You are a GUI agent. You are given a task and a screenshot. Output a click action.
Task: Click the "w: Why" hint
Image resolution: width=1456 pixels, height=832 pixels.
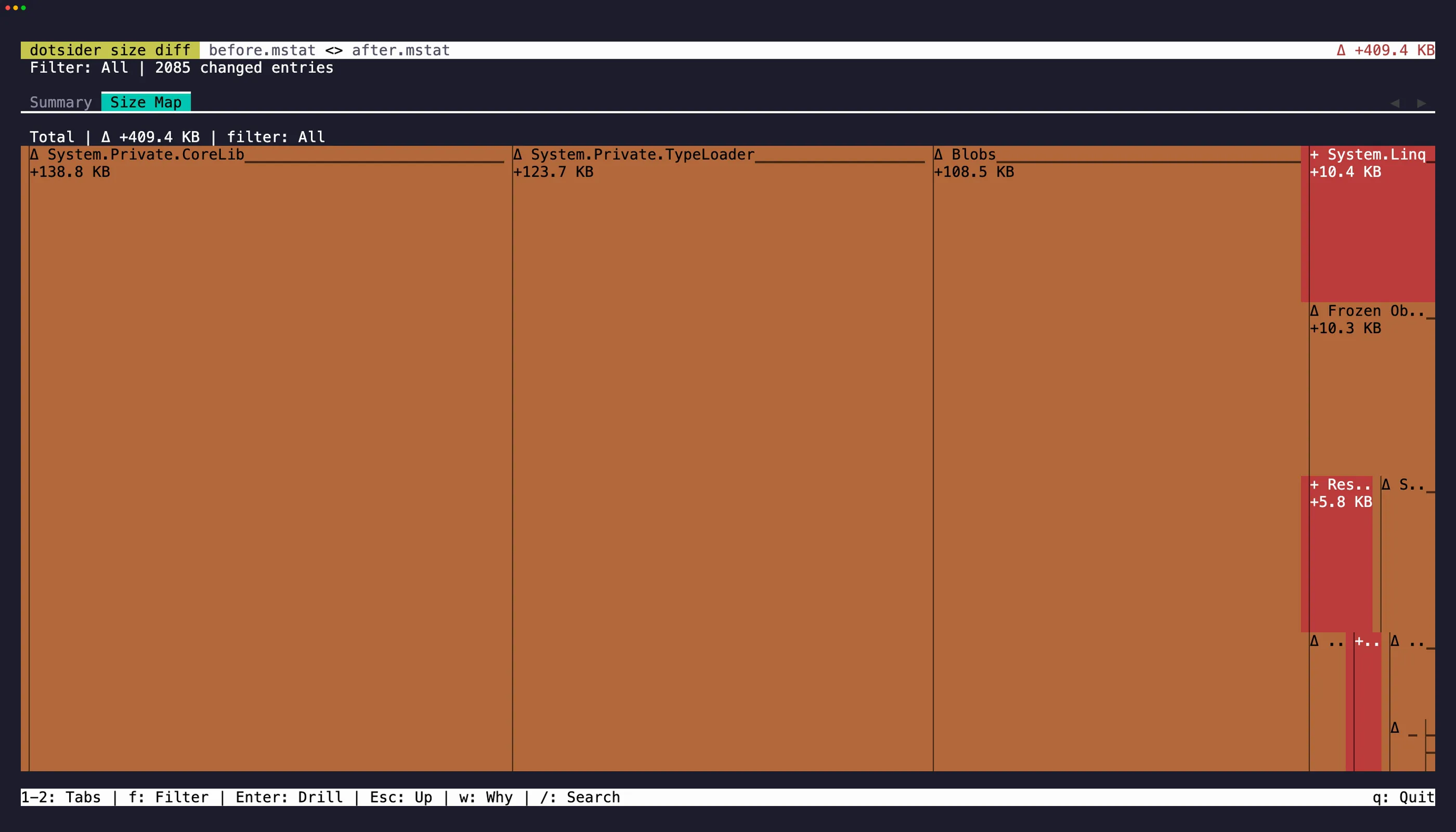tap(486, 797)
